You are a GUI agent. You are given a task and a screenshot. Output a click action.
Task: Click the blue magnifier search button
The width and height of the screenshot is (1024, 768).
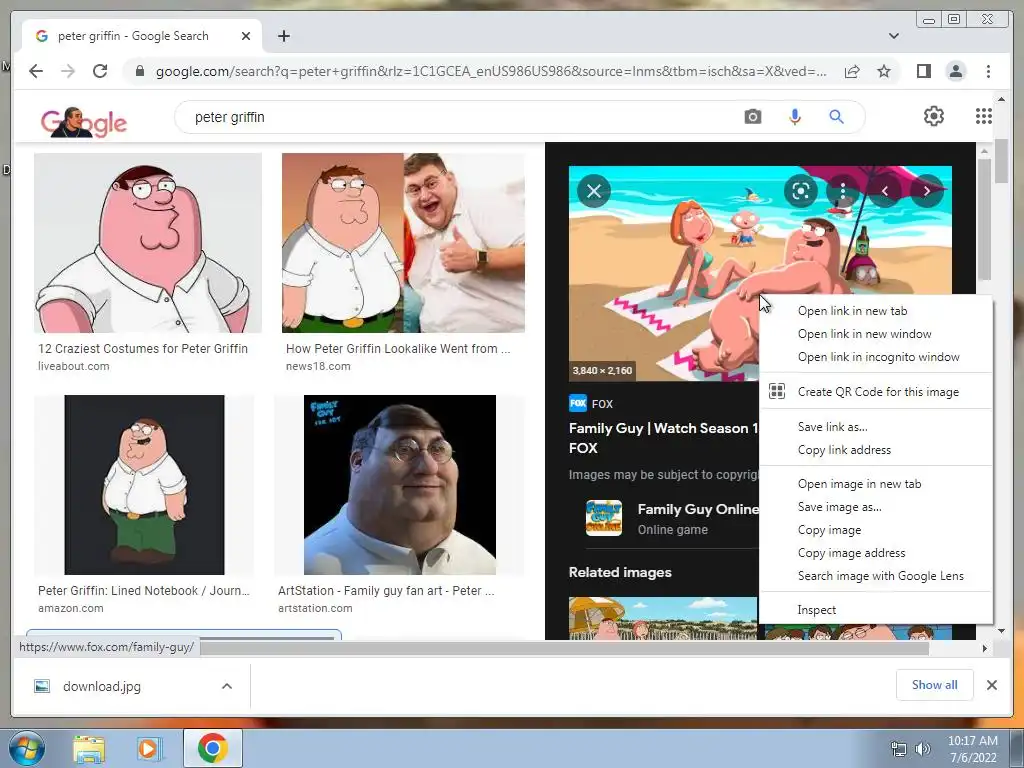point(837,117)
